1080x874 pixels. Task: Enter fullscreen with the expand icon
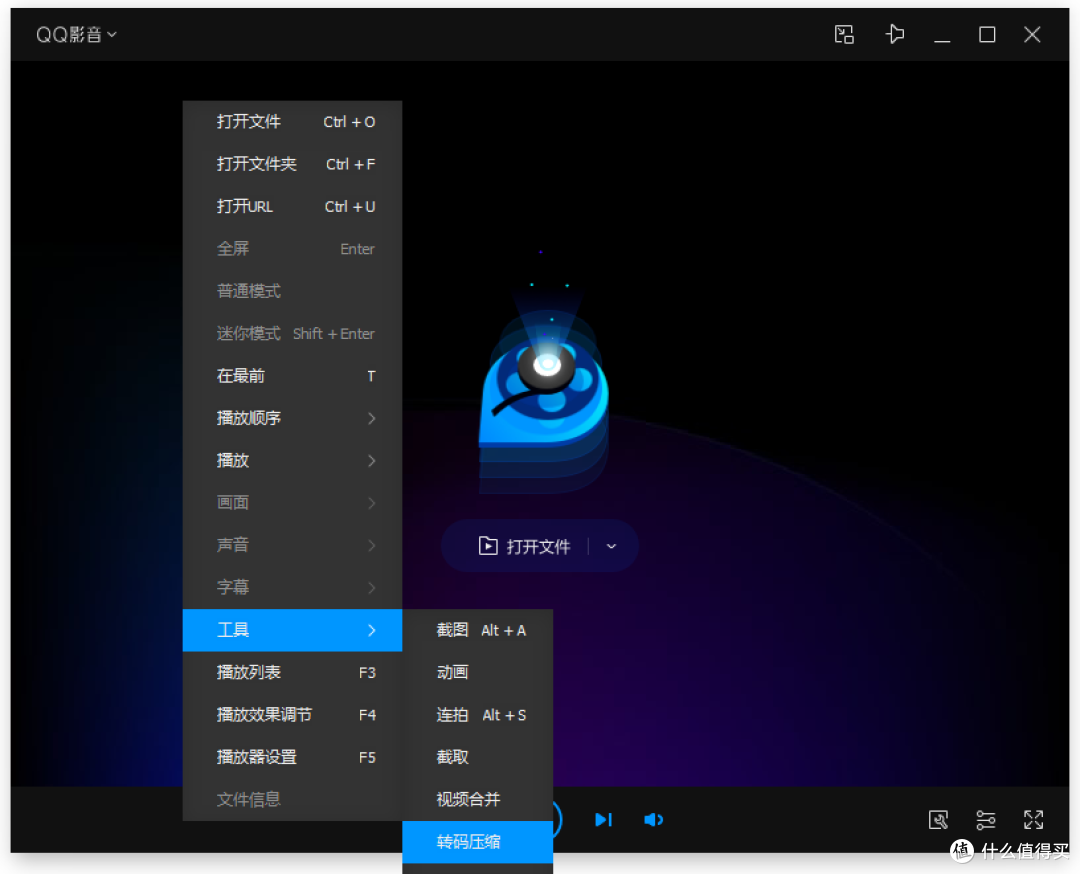pyautogui.click(x=1033, y=820)
